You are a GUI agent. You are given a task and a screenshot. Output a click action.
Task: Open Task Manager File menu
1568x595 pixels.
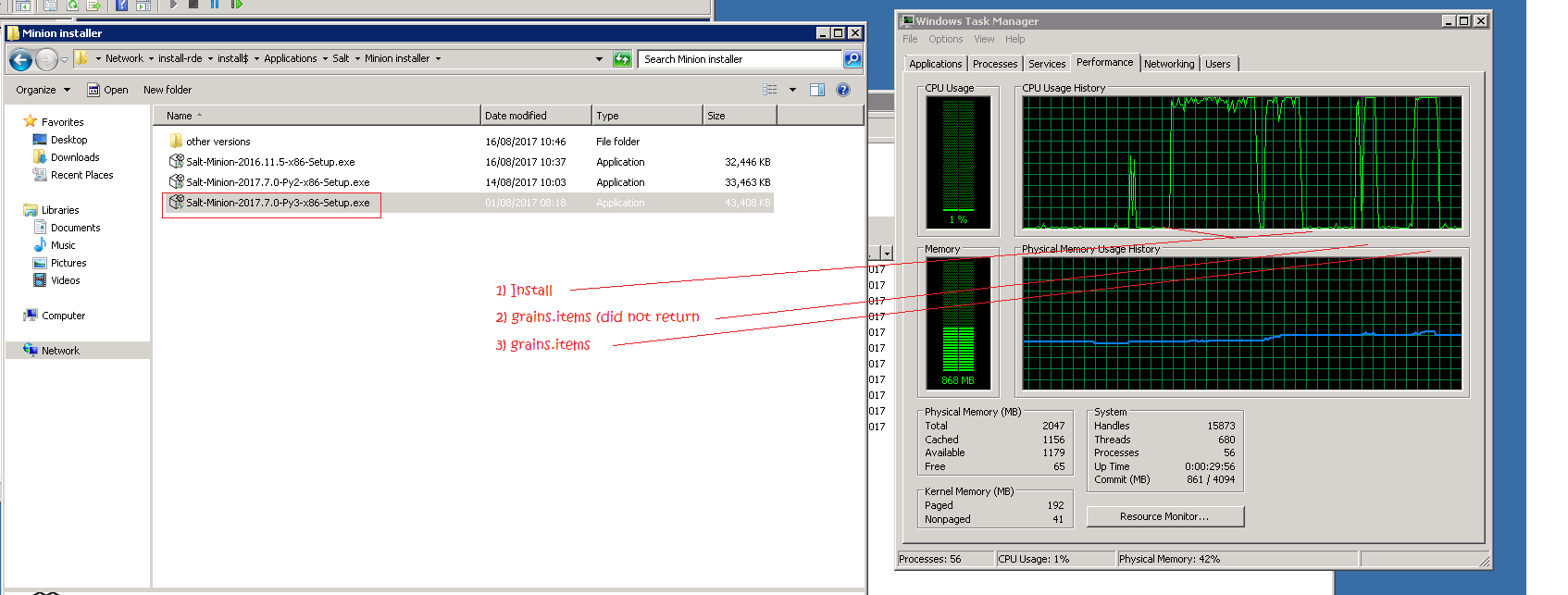(x=910, y=39)
